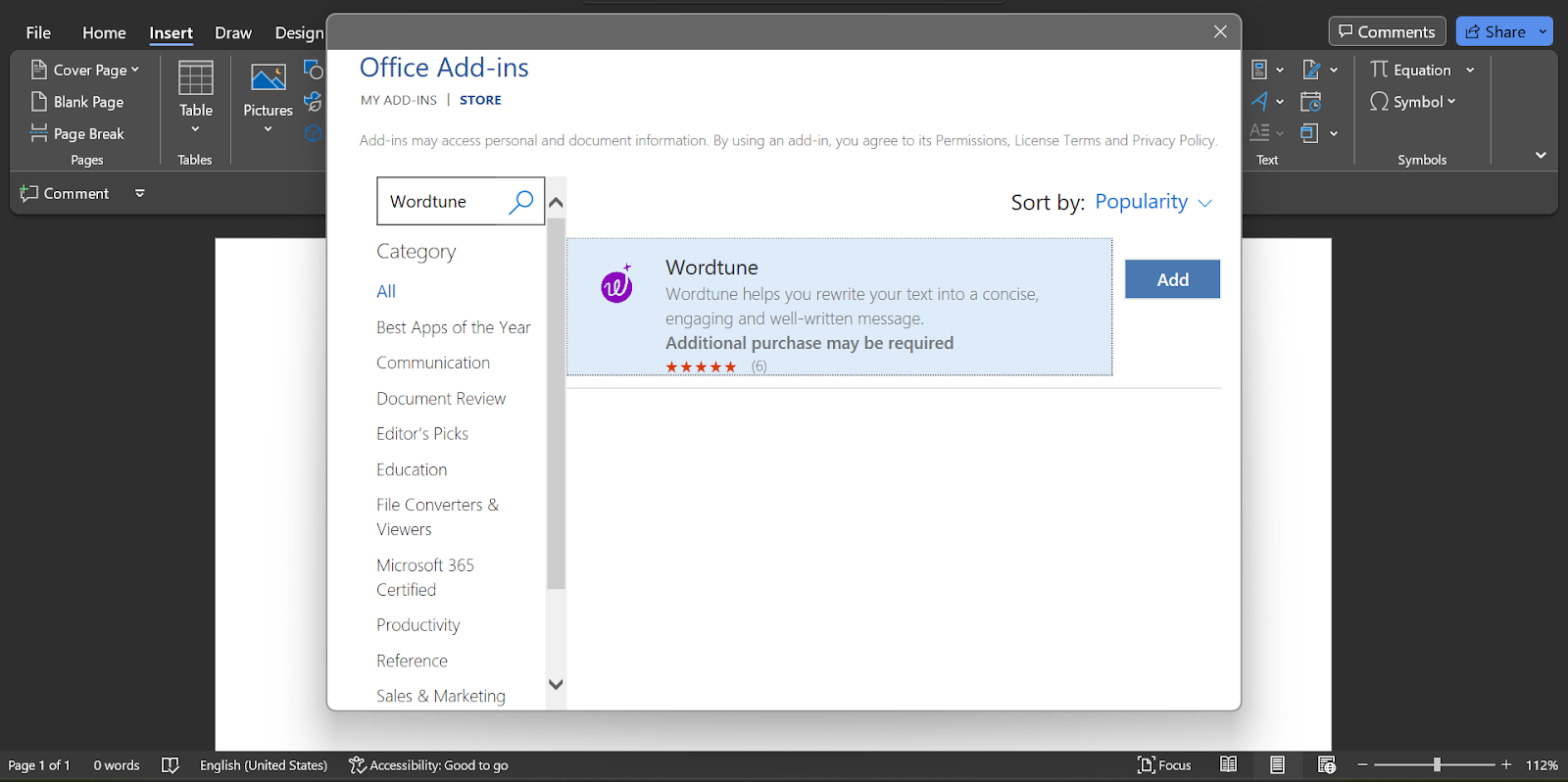Click the zoom out minus button
Viewport: 1568px width, 782px height.
click(1362, 765)
